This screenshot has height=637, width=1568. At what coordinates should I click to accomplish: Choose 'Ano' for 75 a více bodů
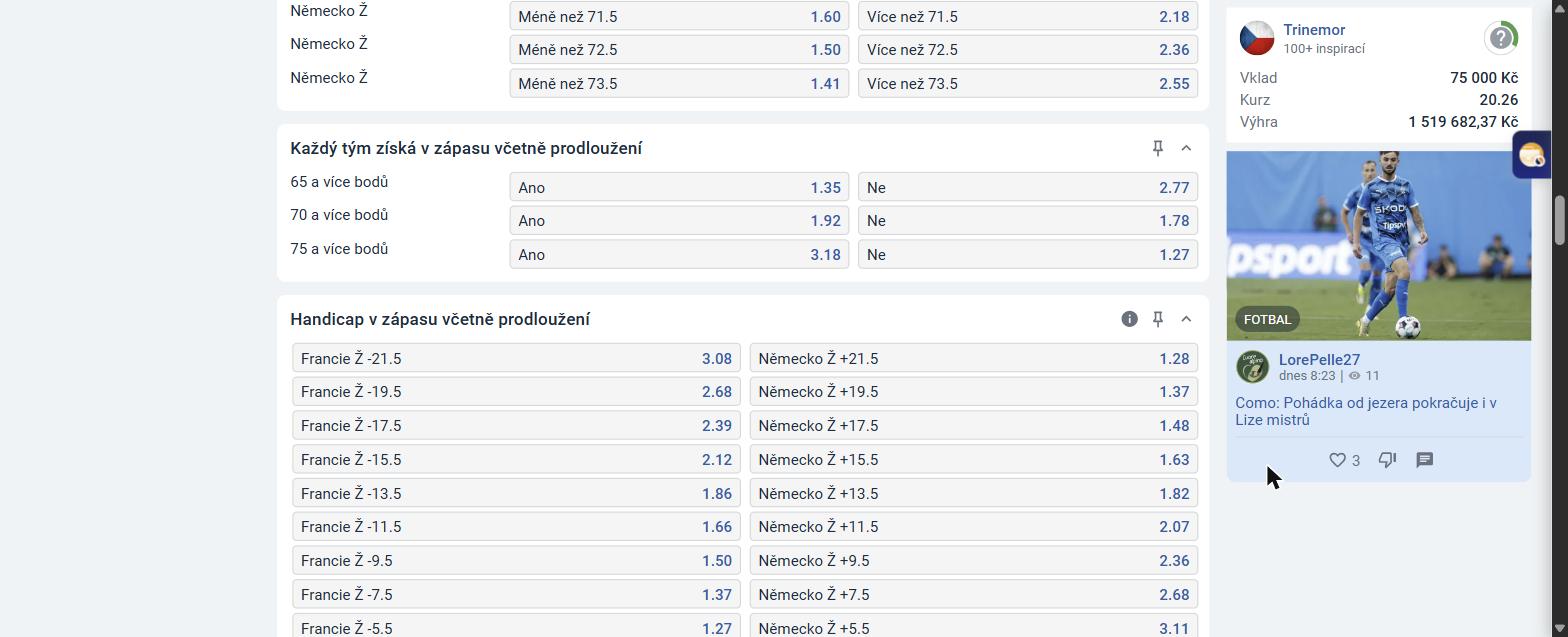pyautogui.click(x=679, y=255)
